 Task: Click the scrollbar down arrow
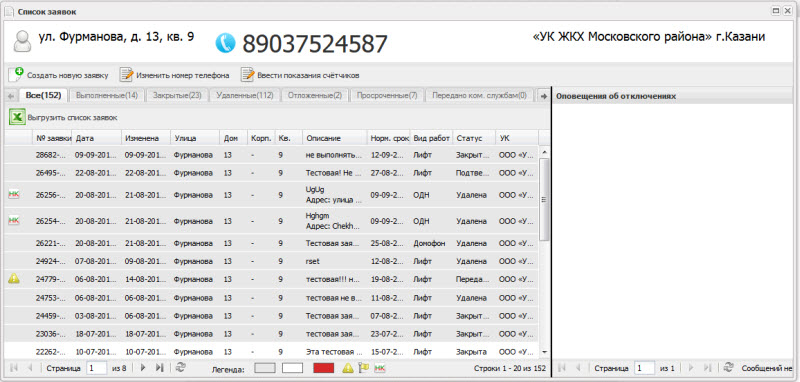544,352
